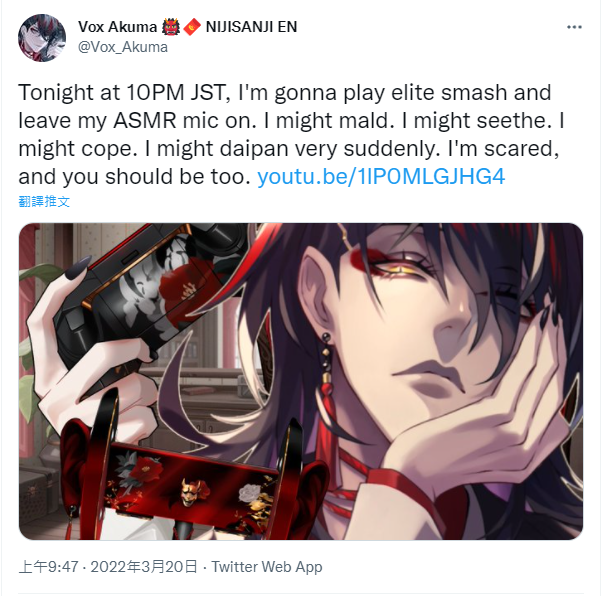The width and height of the screenshot is (601, 596).
Task: Open the youtu.be/1IP0MLGJHG4 stream link
Action: click(x=381, y=176)
